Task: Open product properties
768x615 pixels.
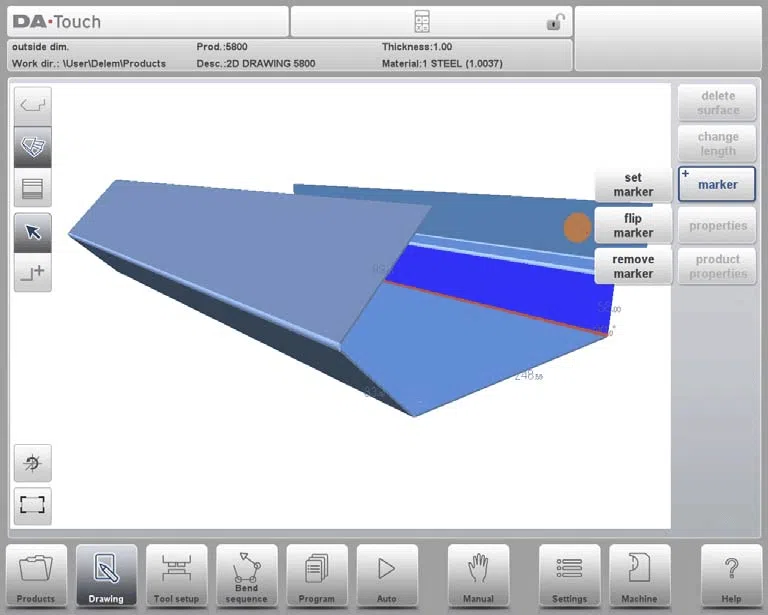Action: [x=718, y=266]
